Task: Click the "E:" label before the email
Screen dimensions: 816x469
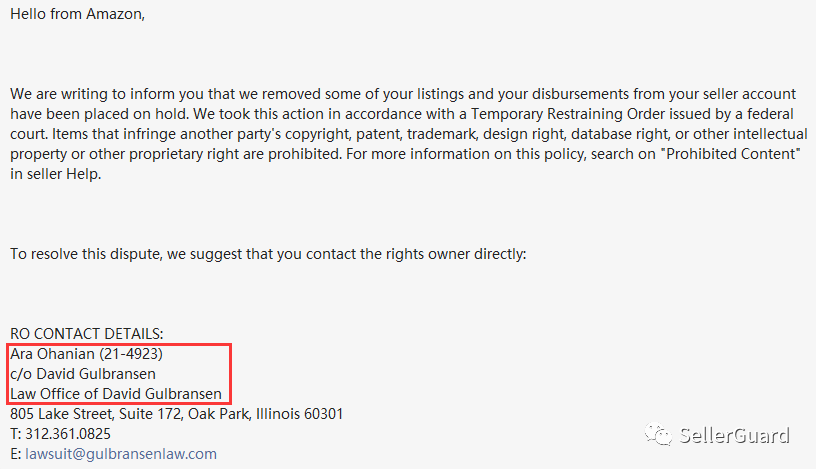Action: click(x=15, y=454)
